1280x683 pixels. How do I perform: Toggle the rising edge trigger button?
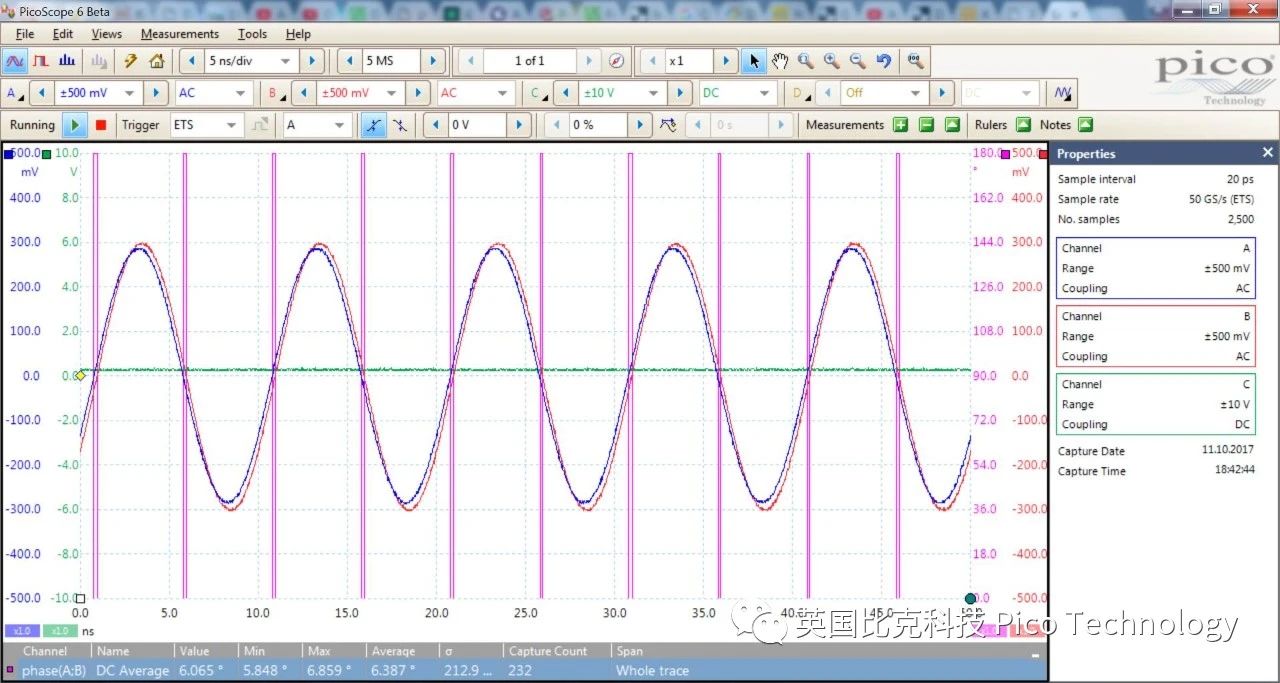(373, 125)
